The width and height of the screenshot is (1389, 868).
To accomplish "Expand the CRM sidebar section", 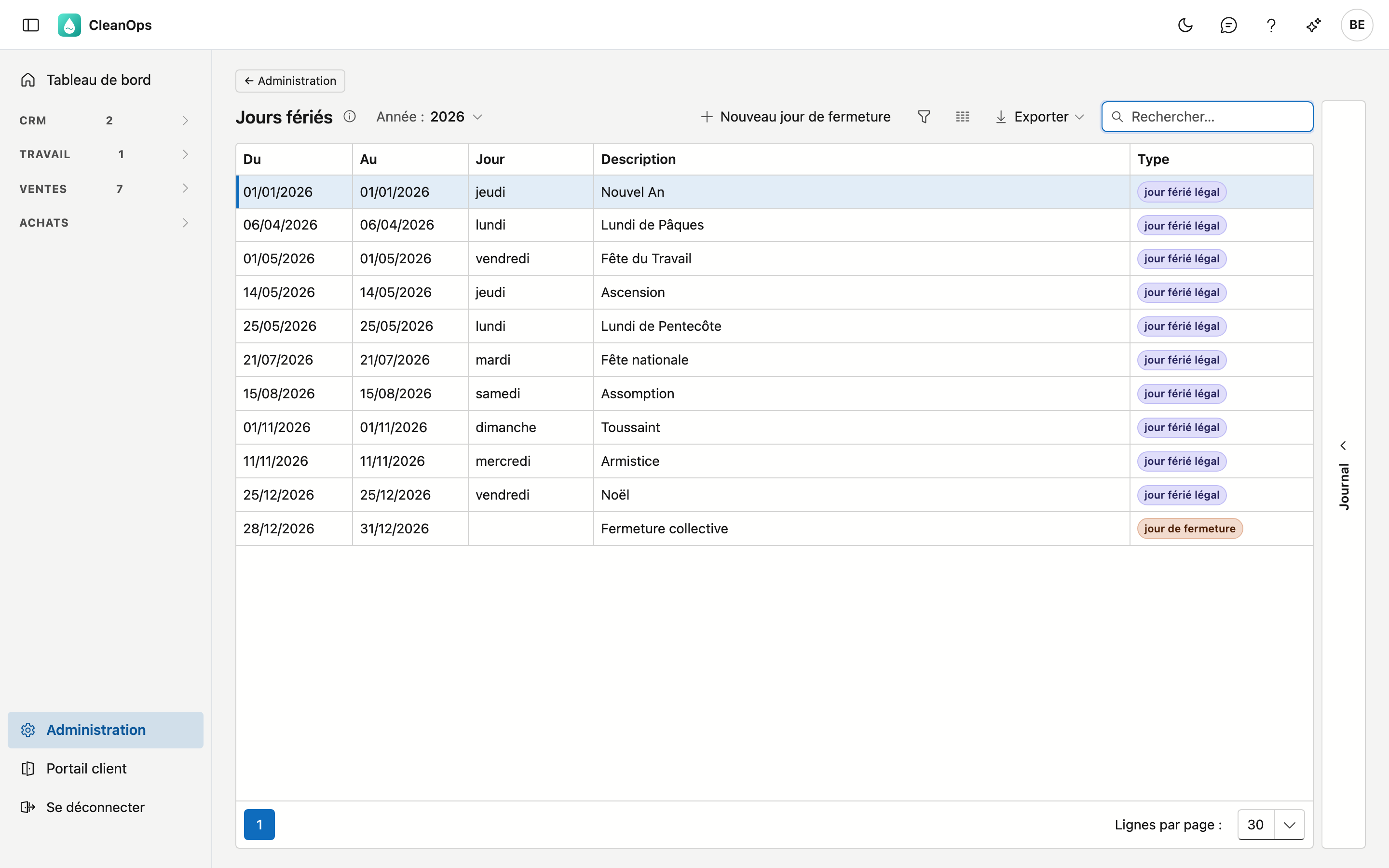I will [x=105, y=121].
